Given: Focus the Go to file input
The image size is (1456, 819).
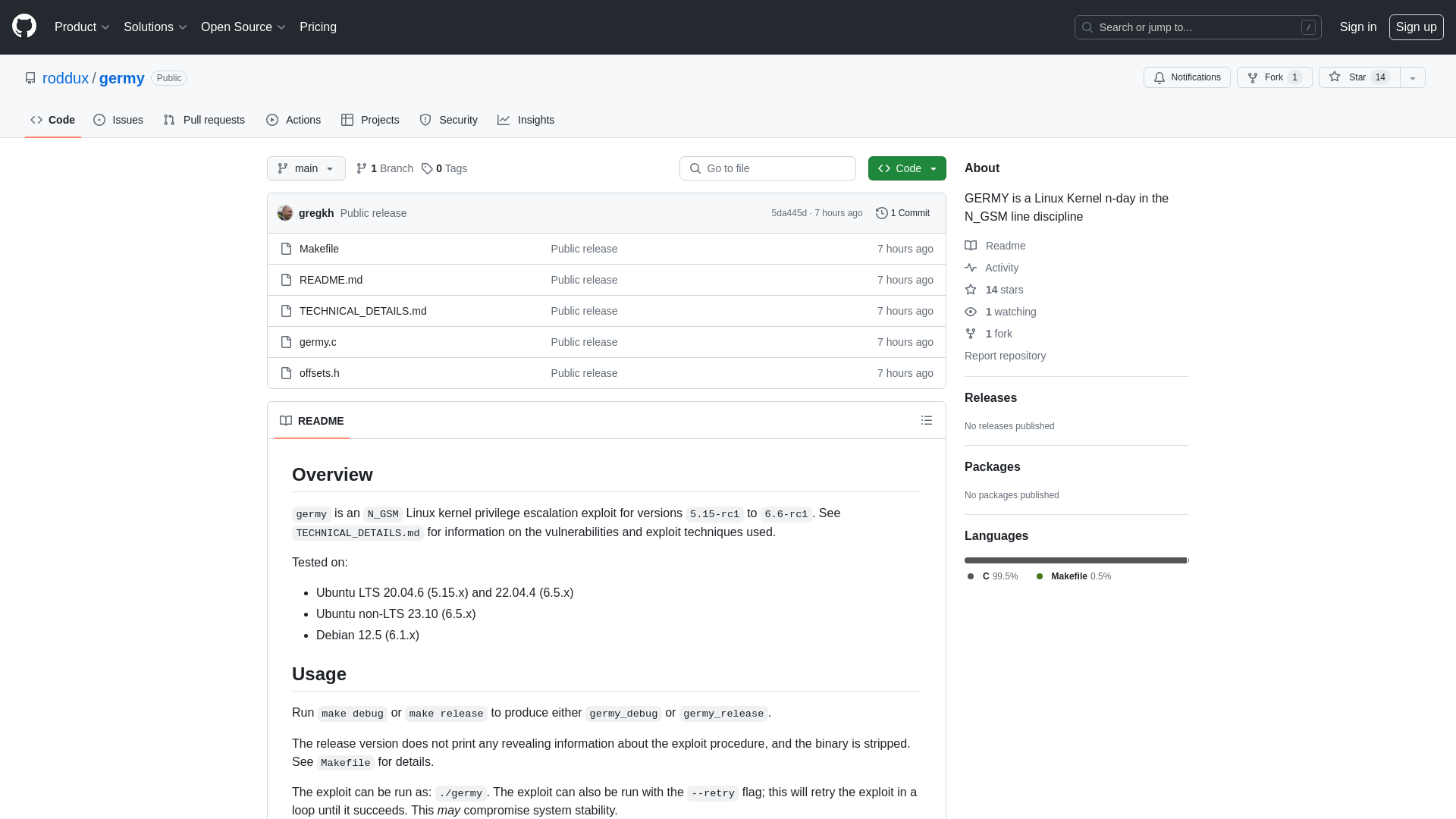Looking at the screenshot, I should pyautogui.click(x=767, y=168).
